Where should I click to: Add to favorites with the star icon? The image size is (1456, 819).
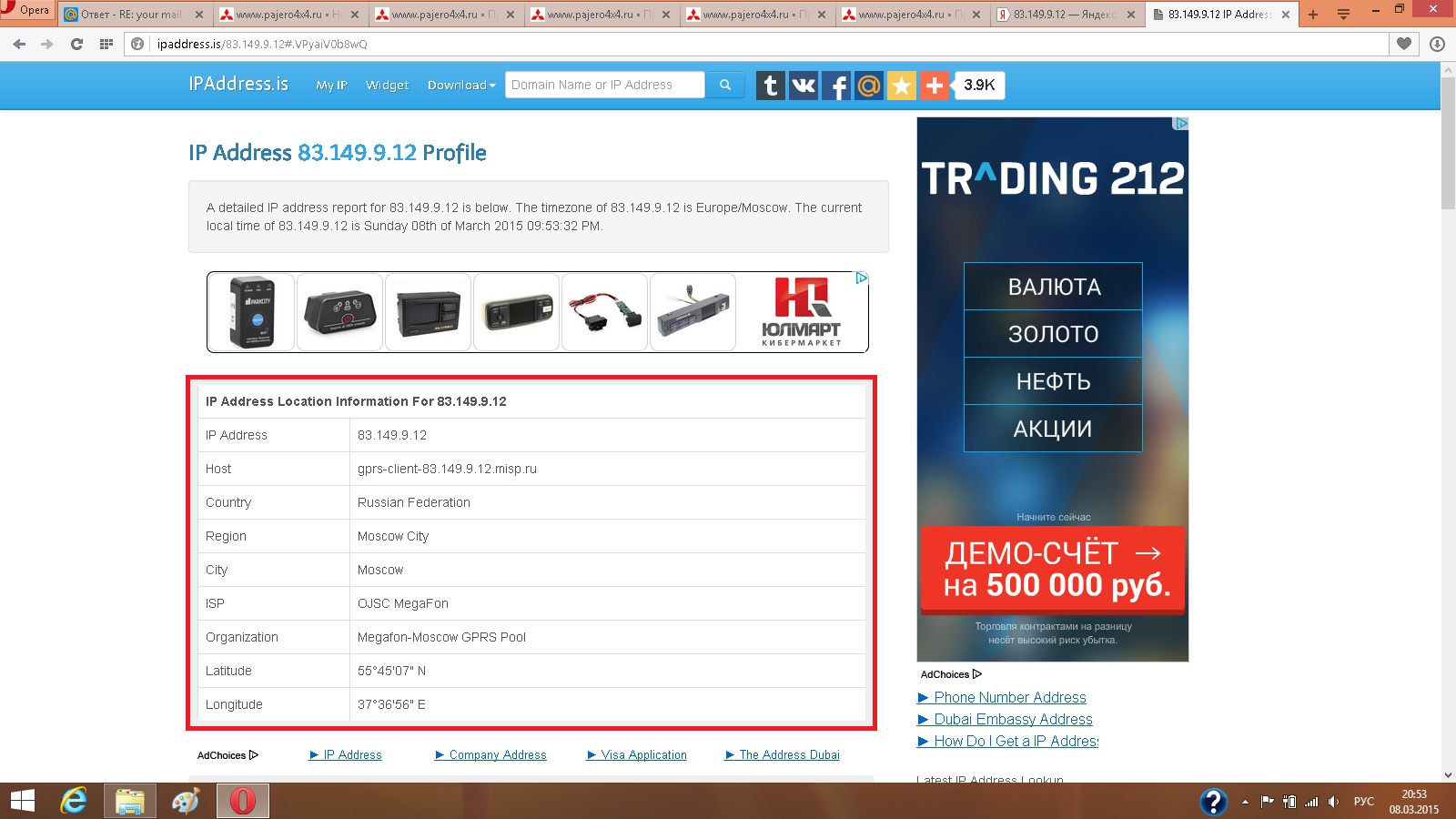pos(902,86)
